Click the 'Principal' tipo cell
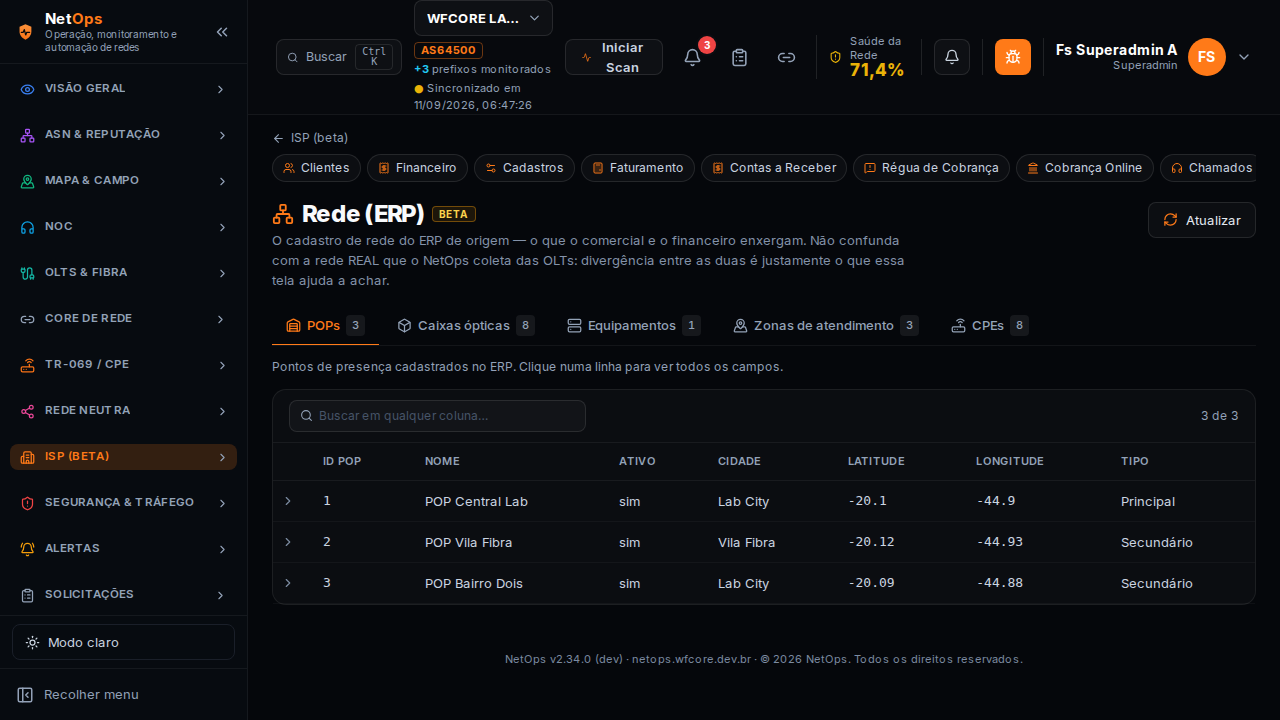 tap(1148, 501)
